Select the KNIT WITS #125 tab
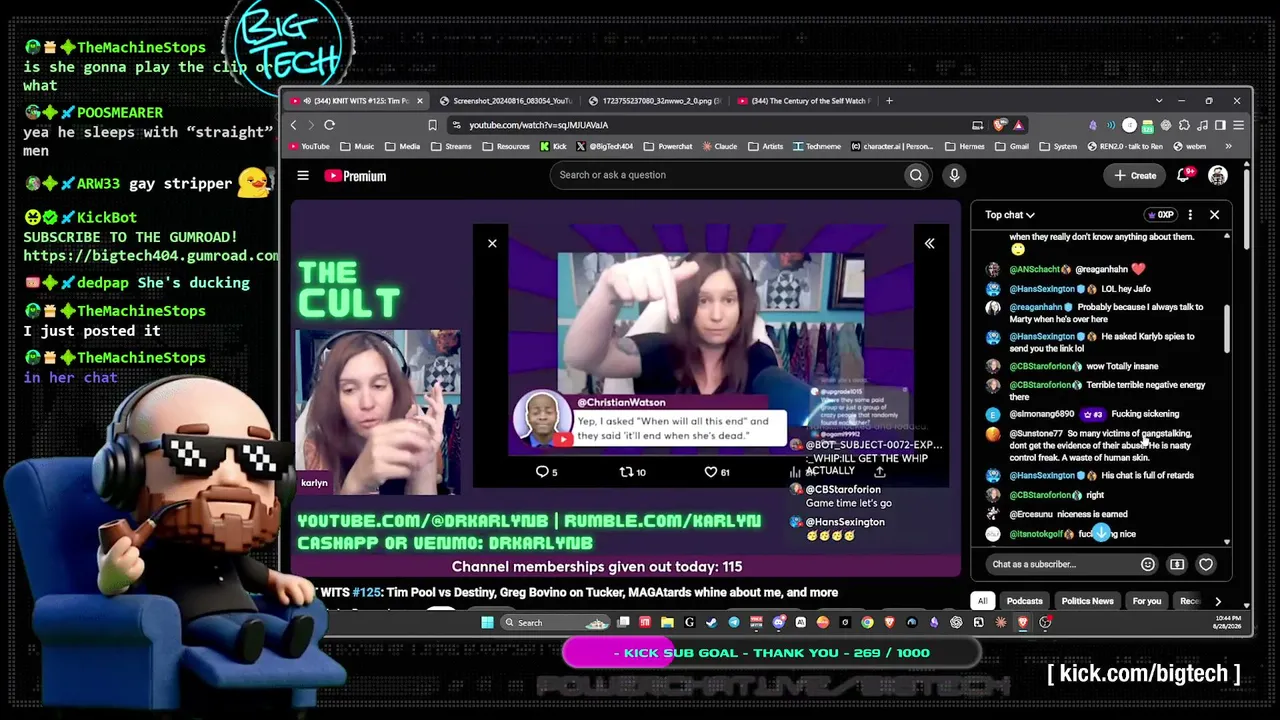Screen dimensions: 1280x720 (x=357, y=101)
